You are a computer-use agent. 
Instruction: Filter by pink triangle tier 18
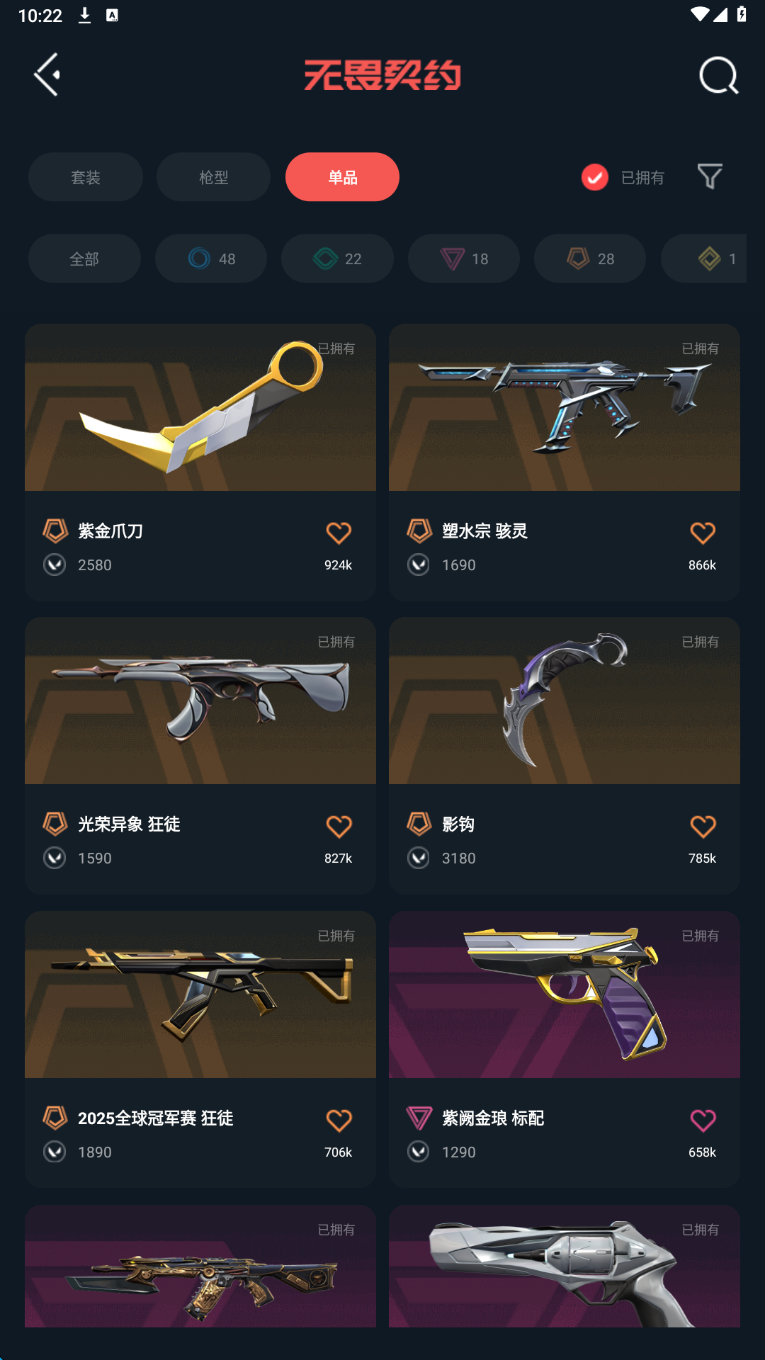pos(464,259)
